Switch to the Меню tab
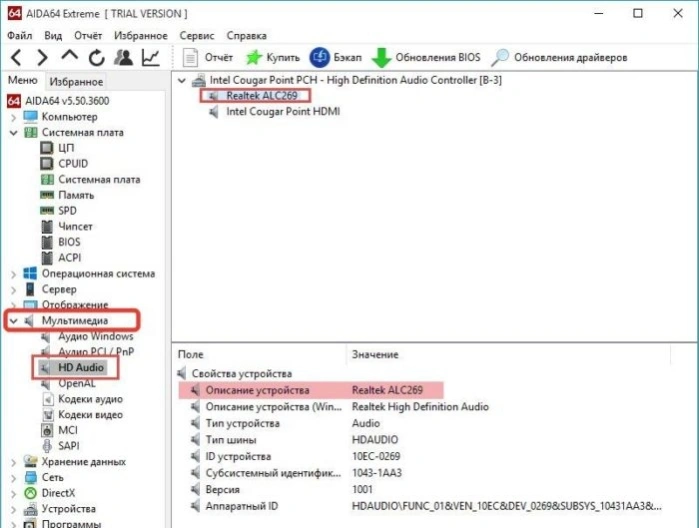 (x=23, y=80)
